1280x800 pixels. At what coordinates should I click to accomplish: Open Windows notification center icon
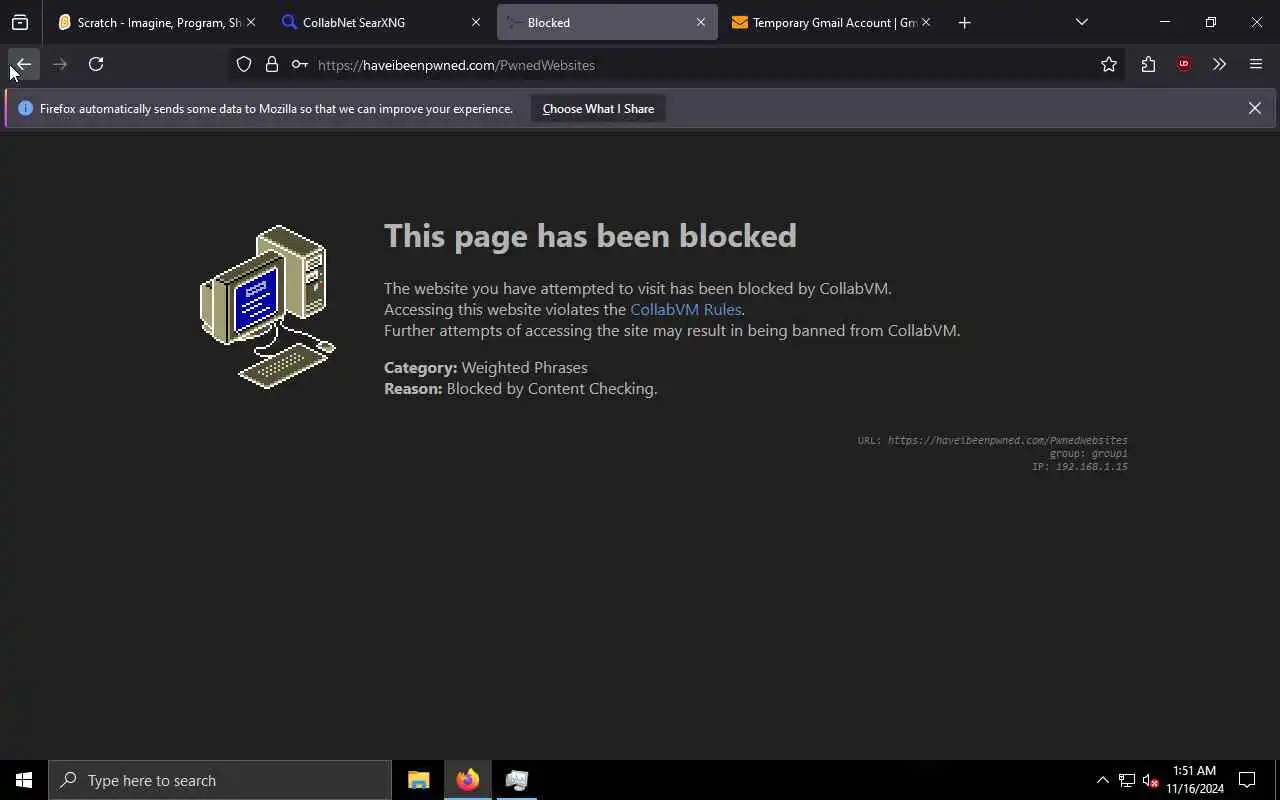coord(1247,780)
